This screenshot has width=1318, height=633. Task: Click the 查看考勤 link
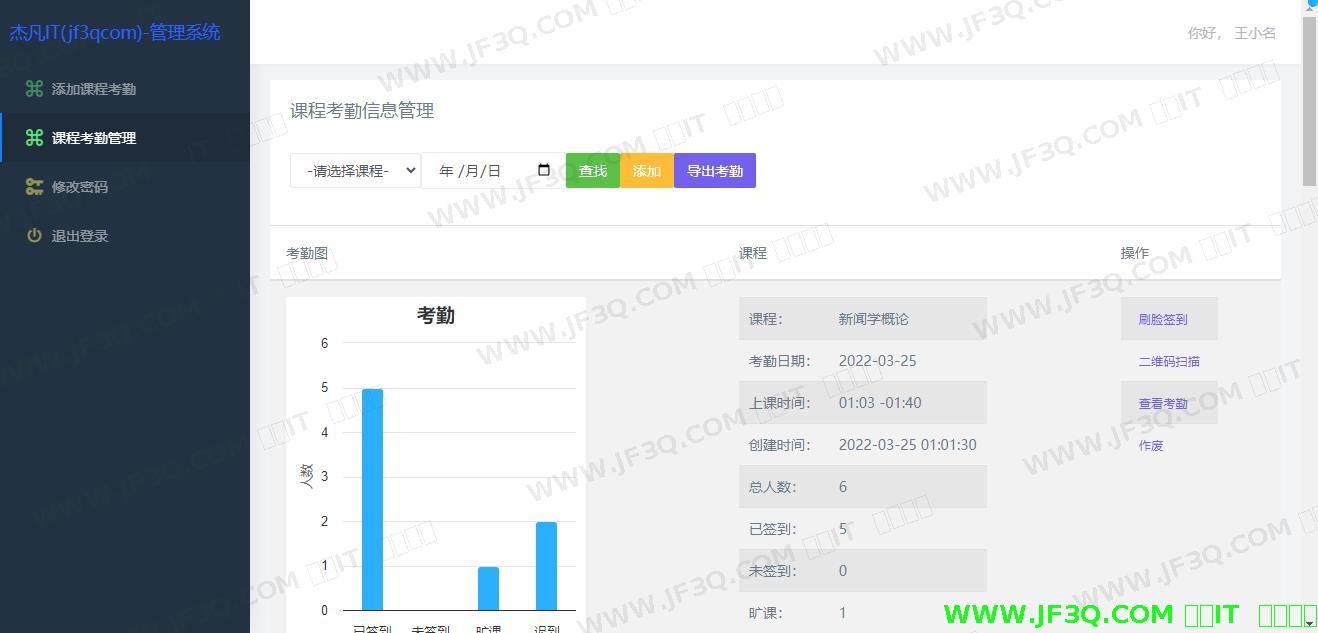tap(1163, 404)
